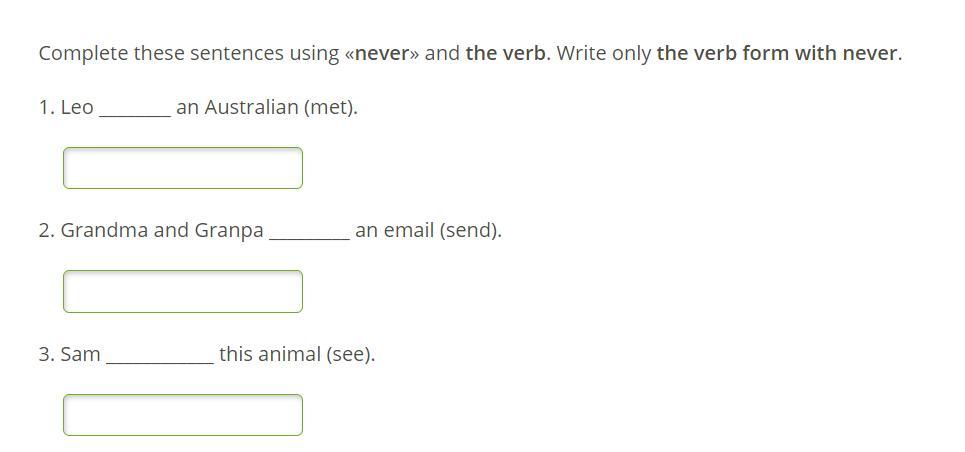Click the word Granpa in sentence 2
This screenshot has width=965, height=452.
click(x=229, y=232)
